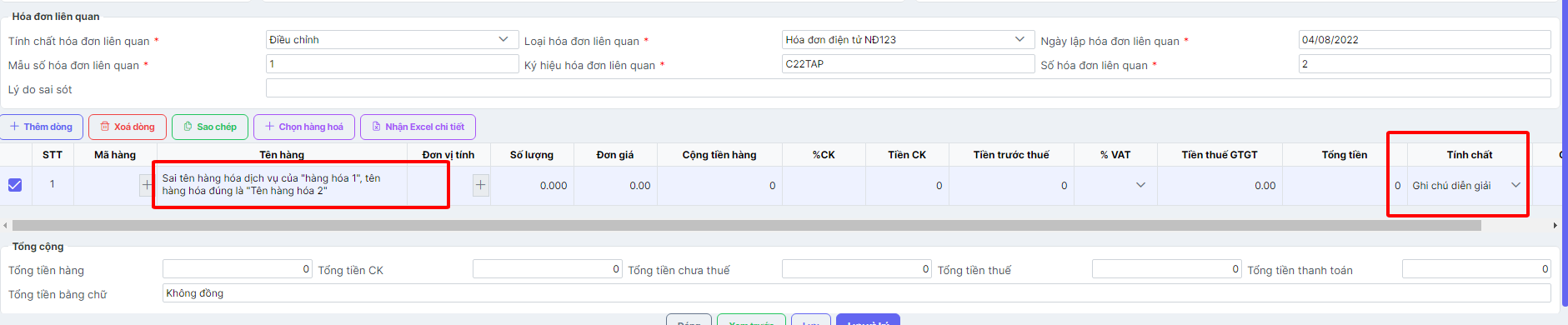Image resolution: width=1568 pixels, height=325 pixels.
Task: Click the plus icon on Thêm dòng
Action: (14, 127)
